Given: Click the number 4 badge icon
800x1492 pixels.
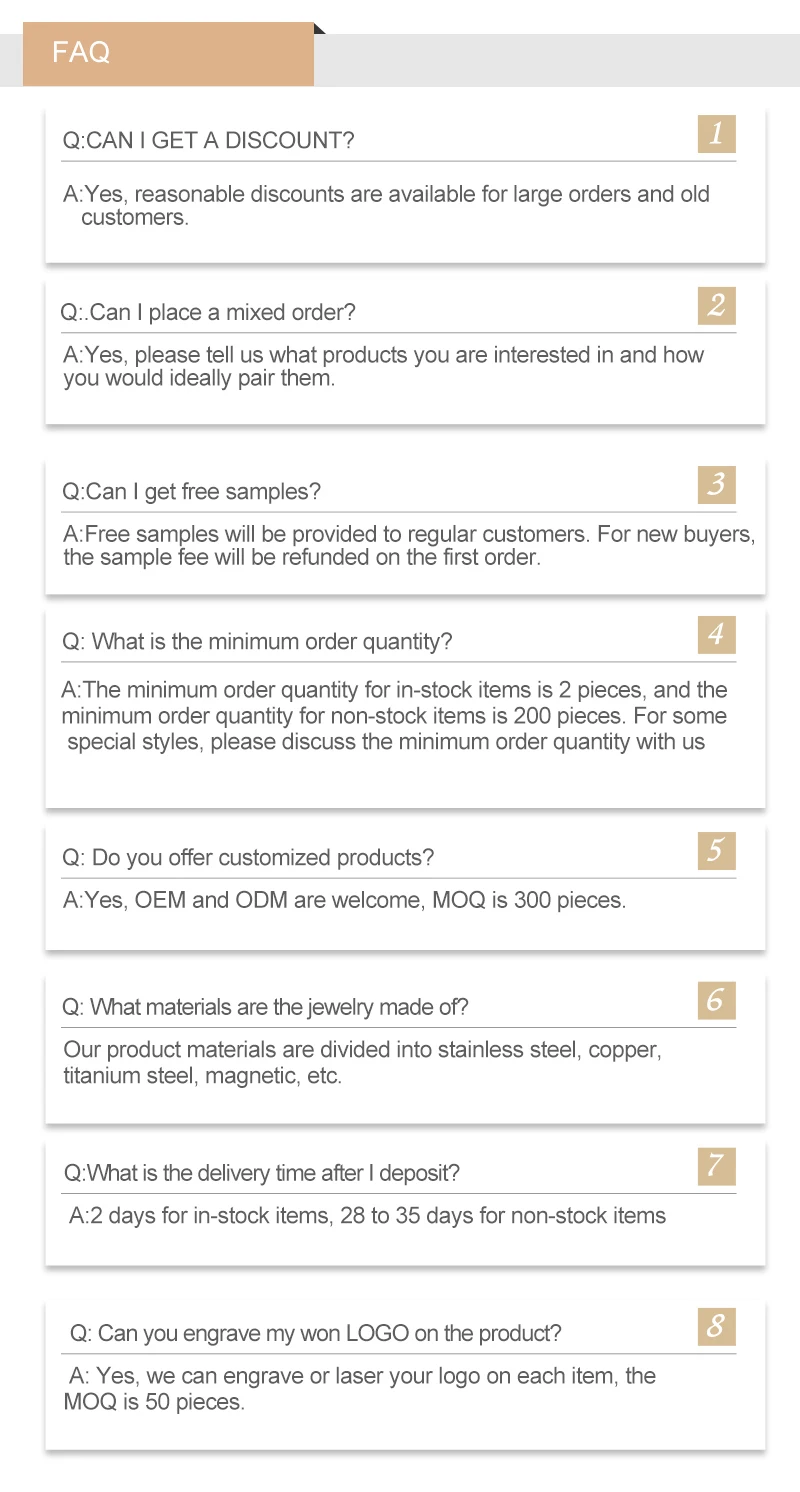Looking at the screenshot, I should click(x=716, y=634).
